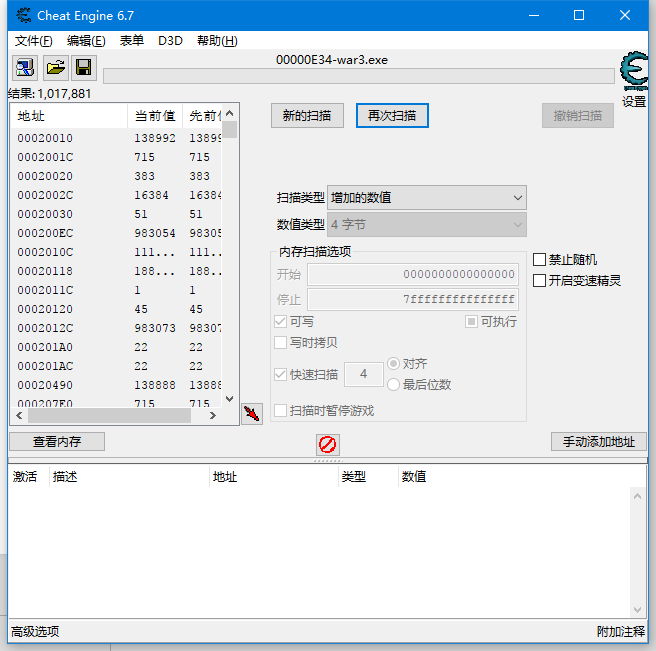Open the 数值类型 dropdown showing 4 字节
Screen dimensions: 656x651
tap(427, 225)
